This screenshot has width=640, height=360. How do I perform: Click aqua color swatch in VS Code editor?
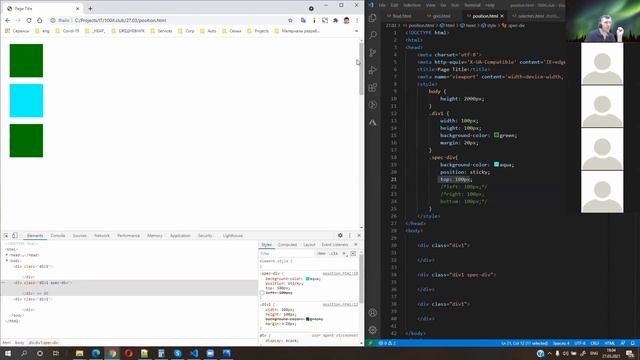click(496, 164)
